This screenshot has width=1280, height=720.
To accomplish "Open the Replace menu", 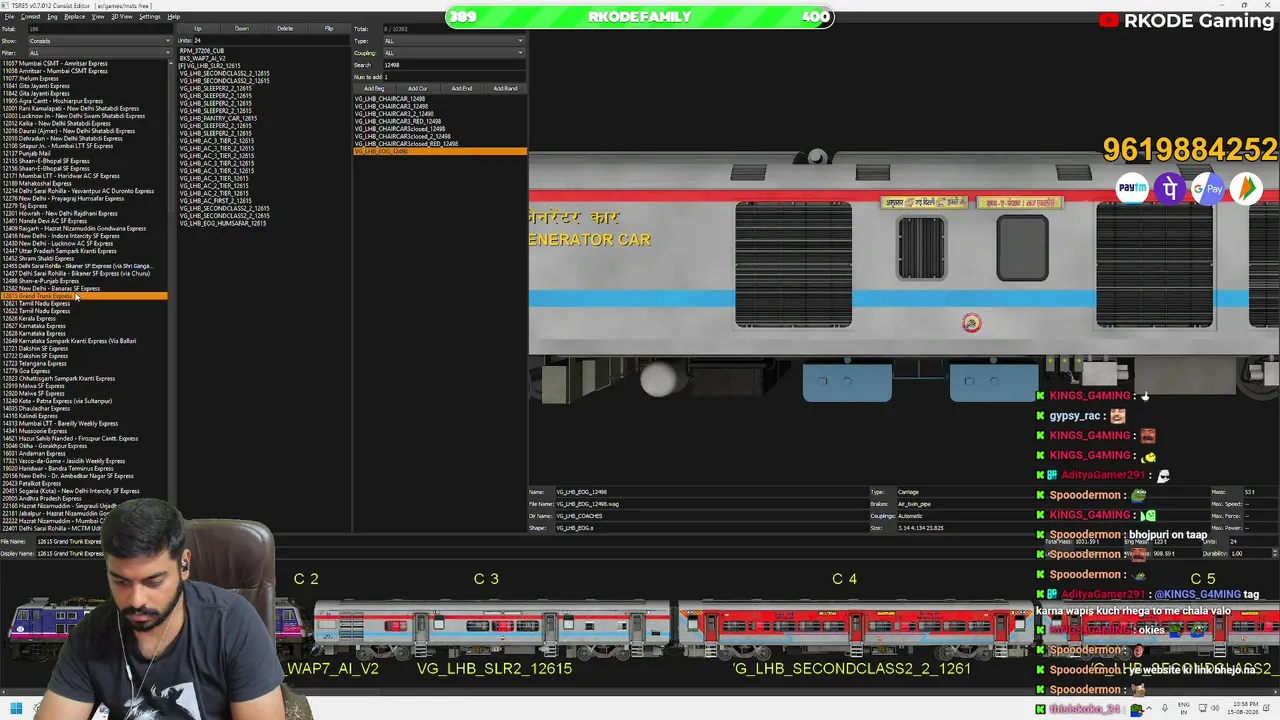I will point(74,17).
